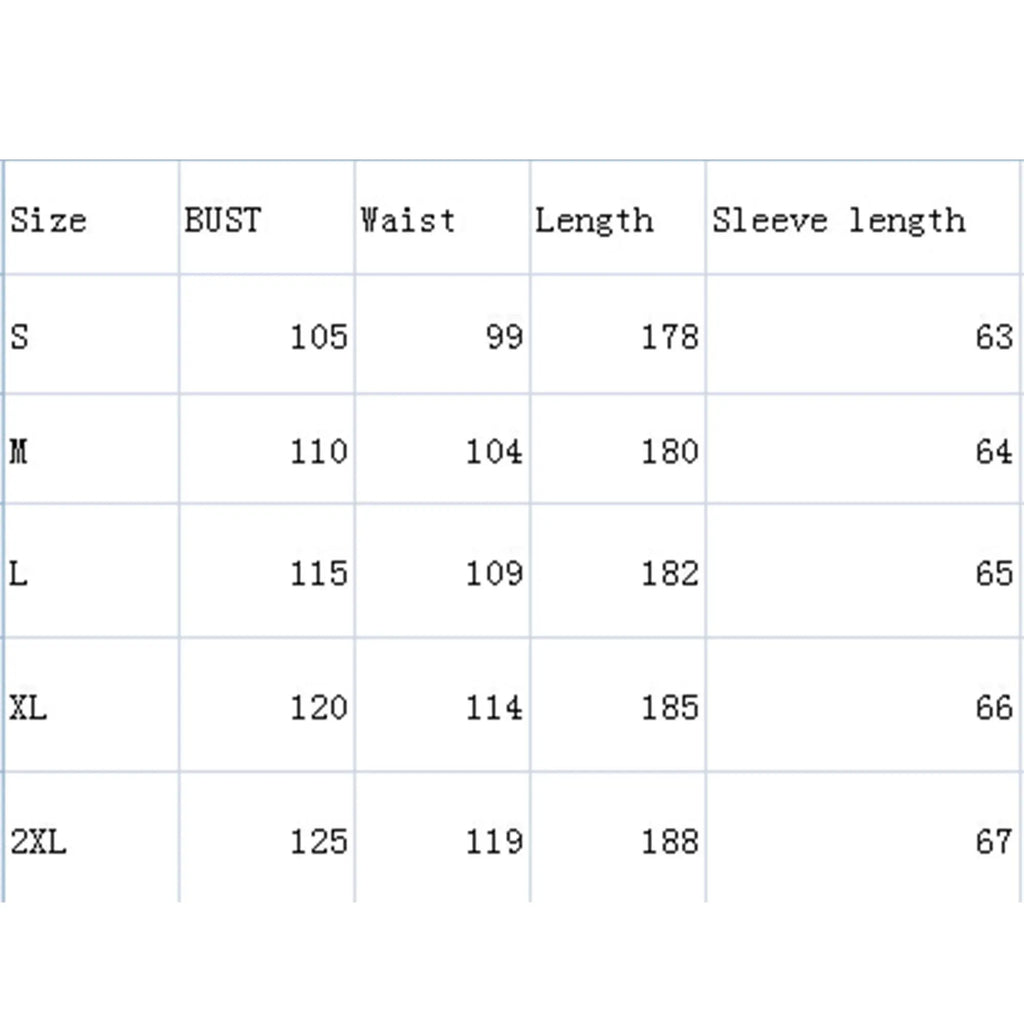Click the bust value 105
Viewport: 1024px width, 1024px height.
tap(319, 337)
